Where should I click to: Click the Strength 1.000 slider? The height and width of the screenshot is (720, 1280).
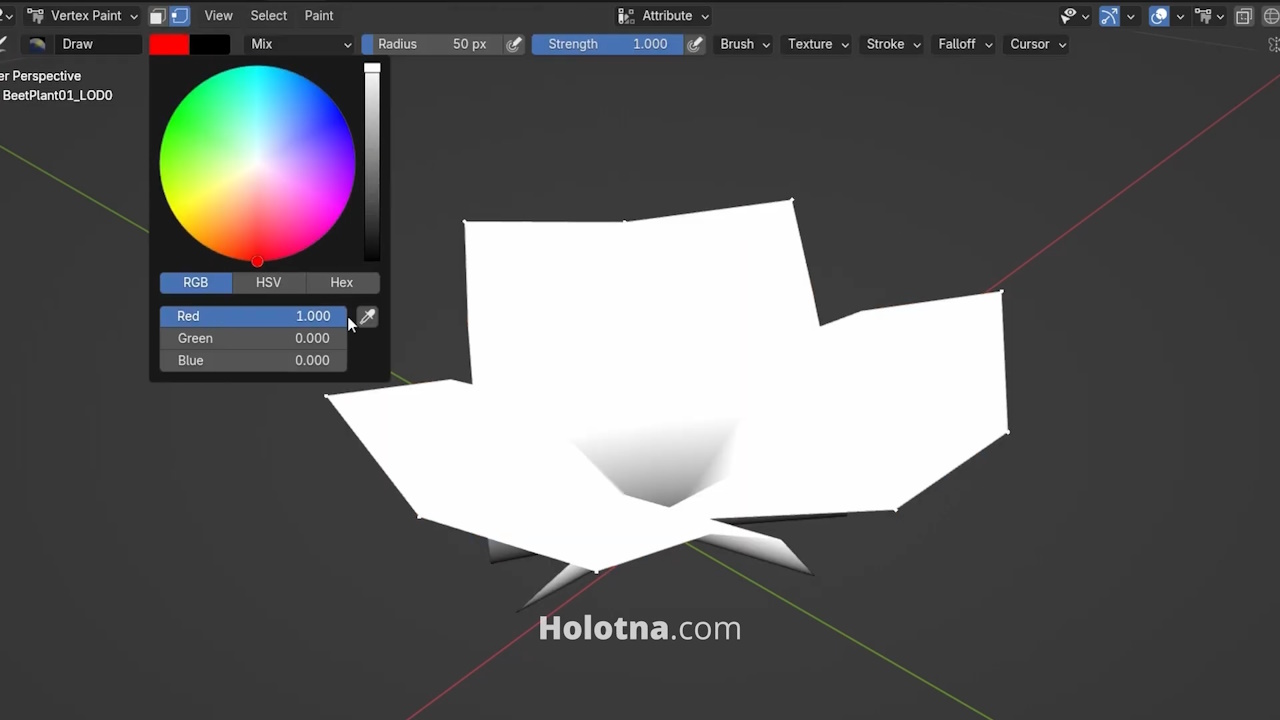coord(607,44)
